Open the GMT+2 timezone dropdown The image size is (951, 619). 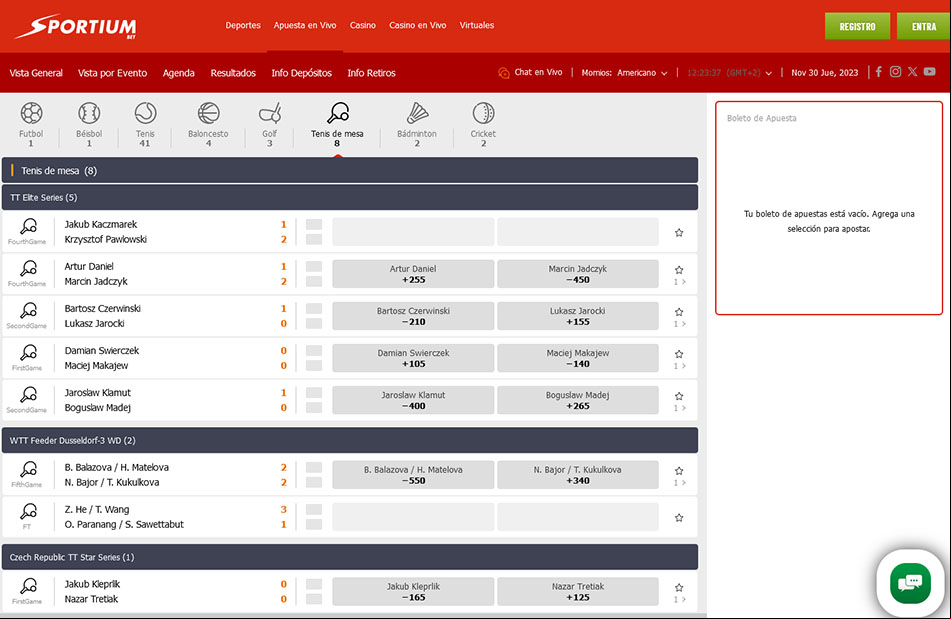pos(730,73)
